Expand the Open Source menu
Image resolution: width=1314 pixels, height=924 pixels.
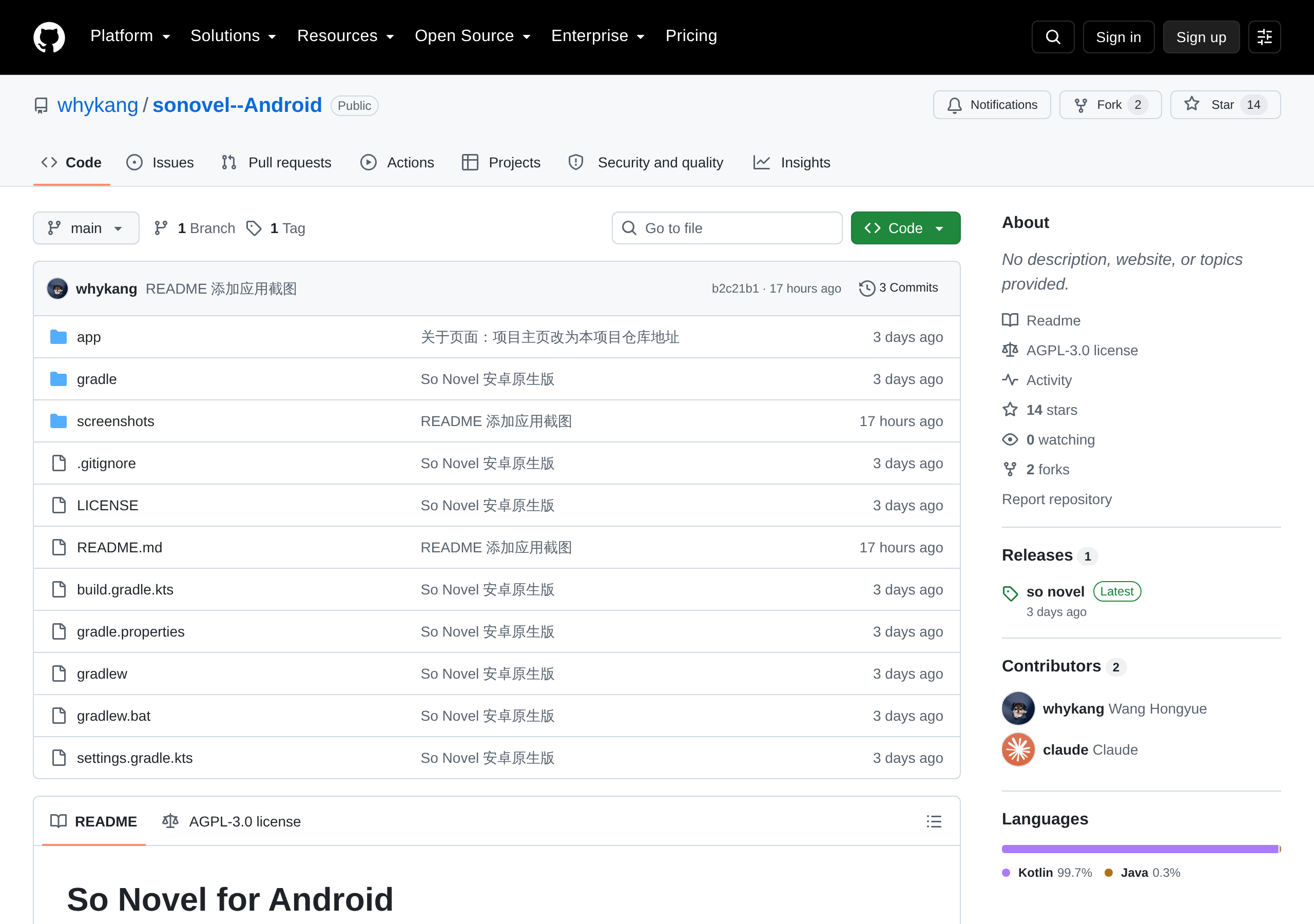click(473, 36)
